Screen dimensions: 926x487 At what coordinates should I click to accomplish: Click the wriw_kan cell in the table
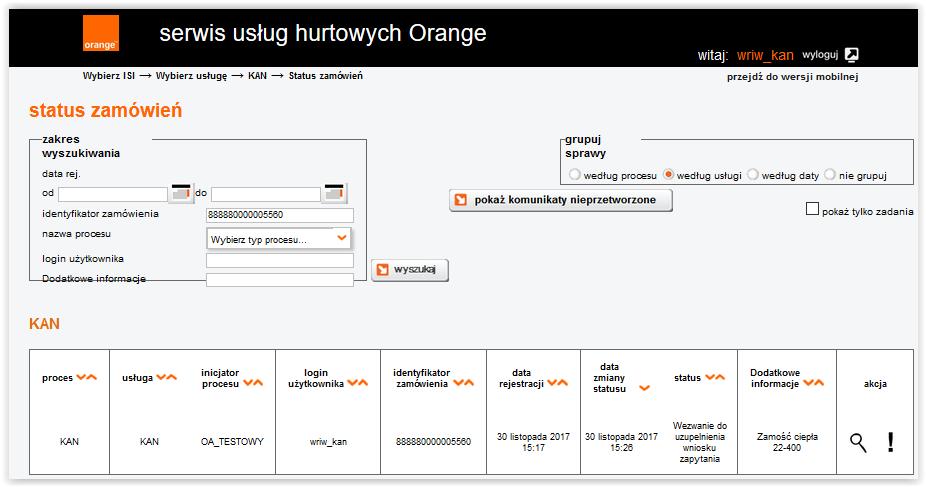328,442
